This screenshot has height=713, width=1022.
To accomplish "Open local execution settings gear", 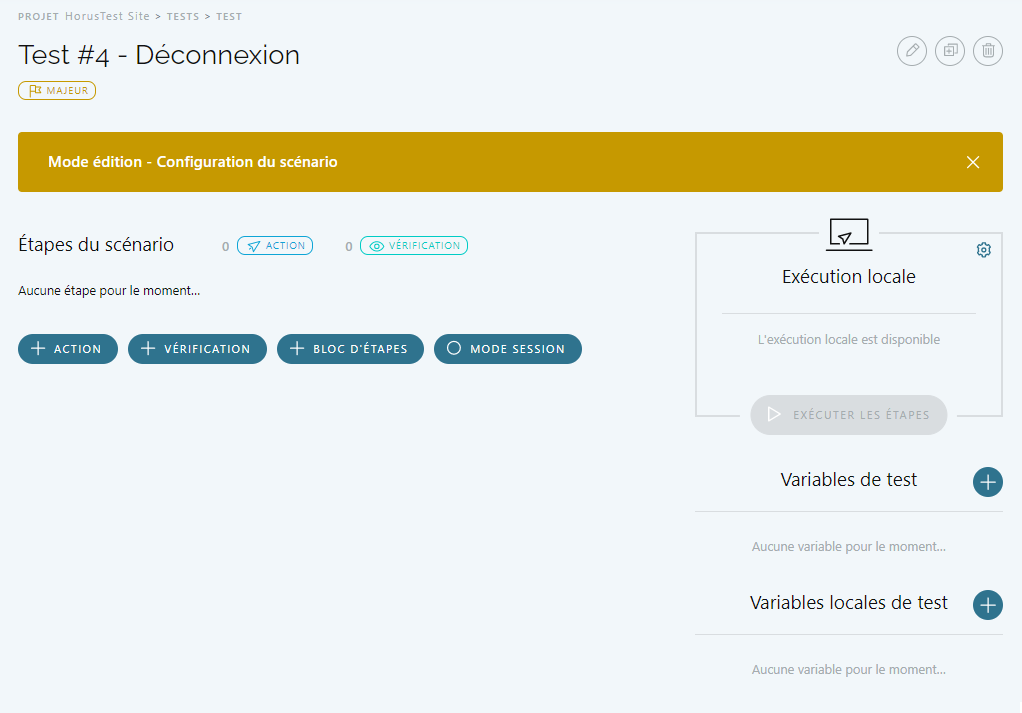I will point(983,250).
